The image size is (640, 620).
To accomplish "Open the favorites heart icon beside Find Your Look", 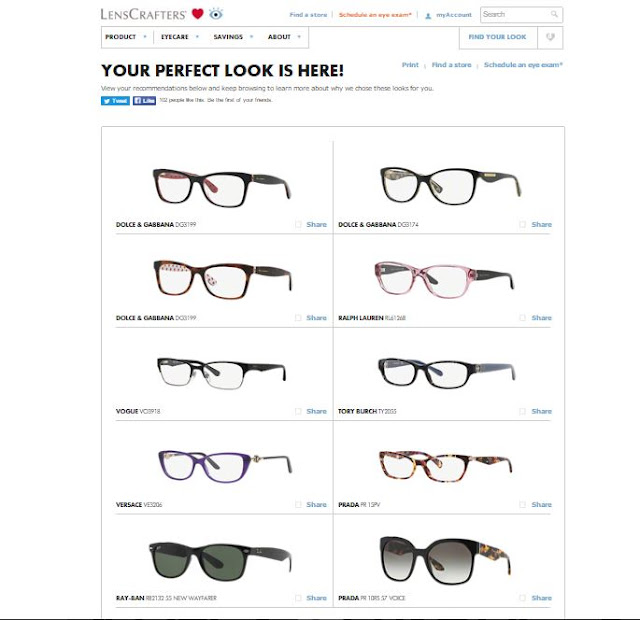I will (x=550, y=37).
